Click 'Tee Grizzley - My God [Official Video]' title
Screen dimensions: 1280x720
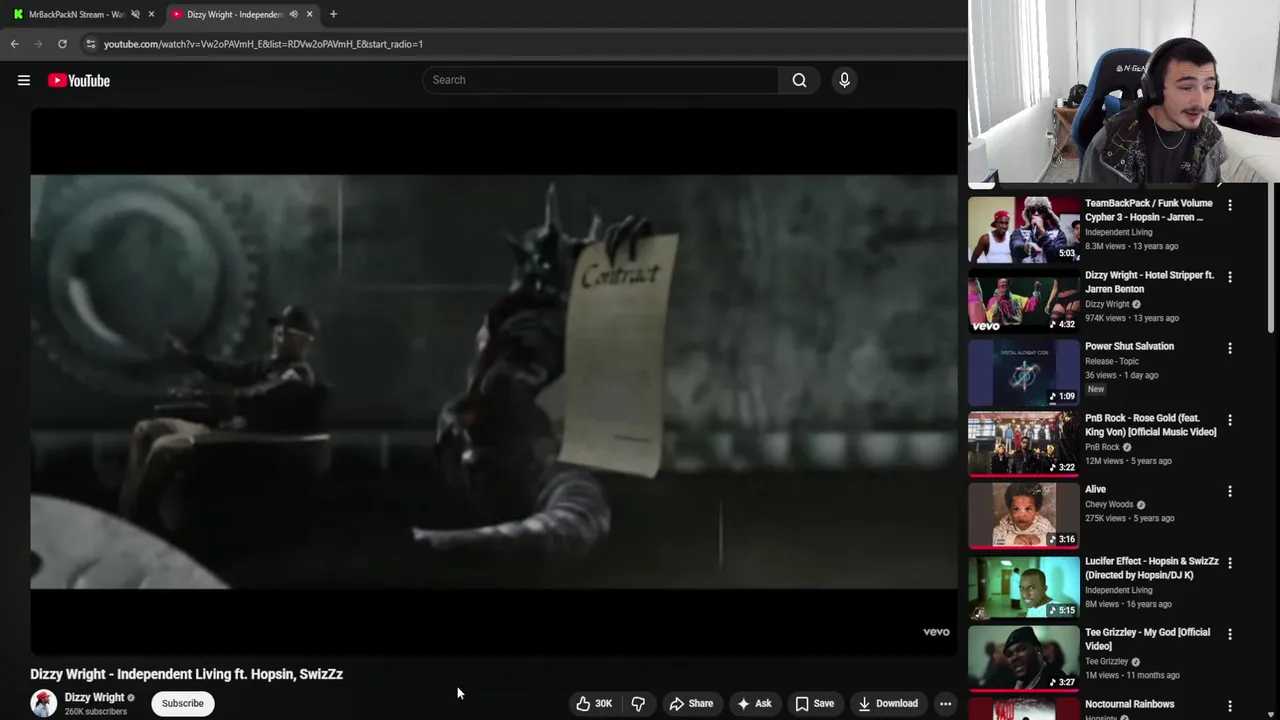click(1147, 639)
